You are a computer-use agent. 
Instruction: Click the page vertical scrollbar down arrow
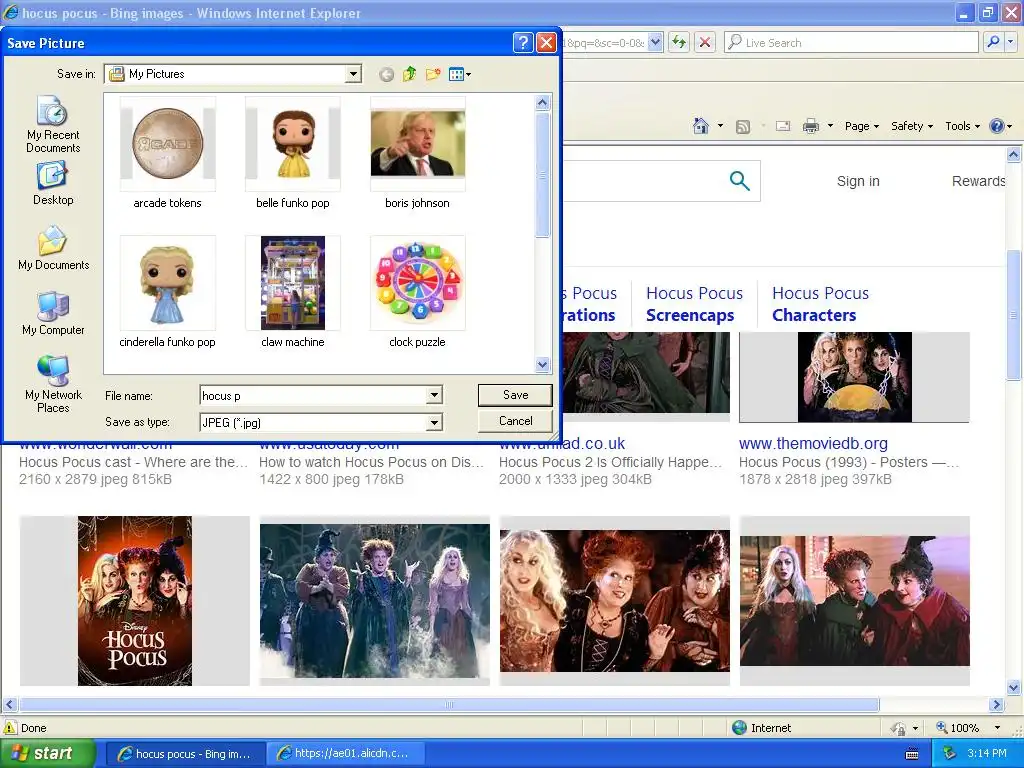(1014, 687)
